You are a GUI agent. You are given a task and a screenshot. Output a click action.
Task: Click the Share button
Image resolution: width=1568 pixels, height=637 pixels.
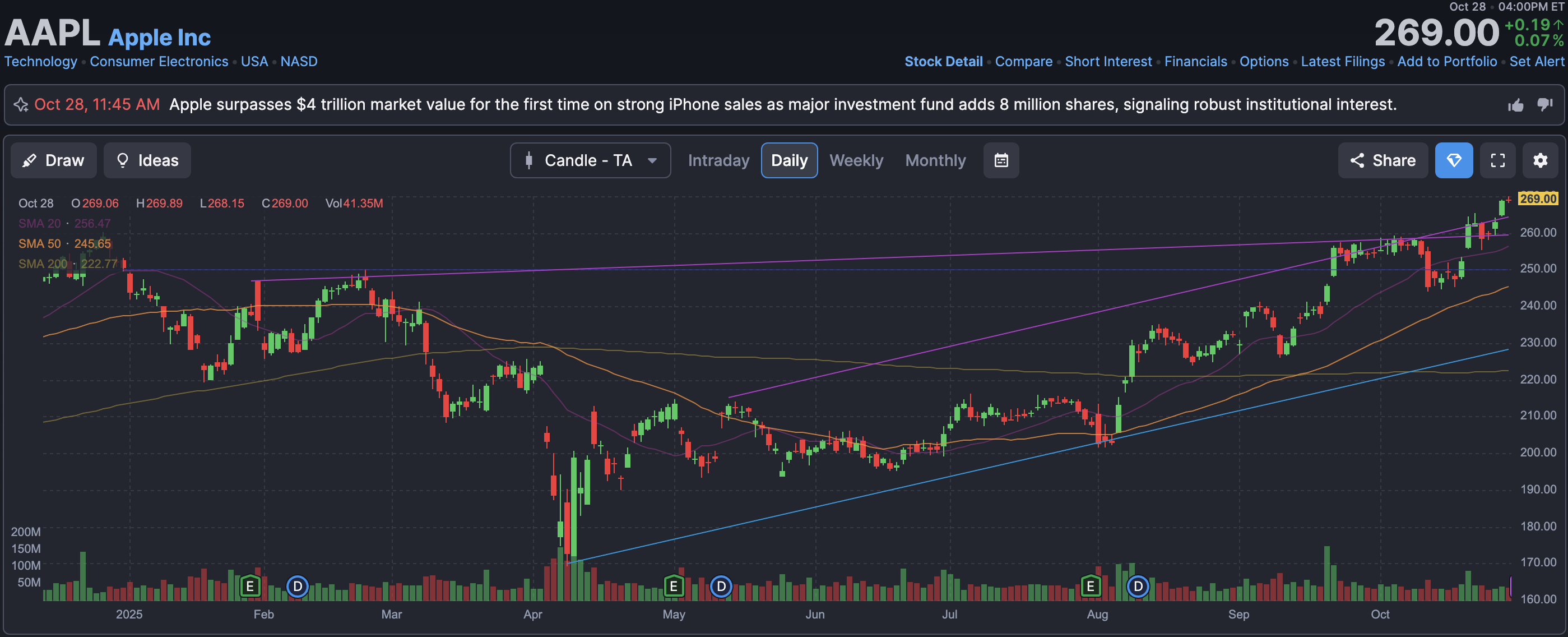click(x=1383, y=160)
